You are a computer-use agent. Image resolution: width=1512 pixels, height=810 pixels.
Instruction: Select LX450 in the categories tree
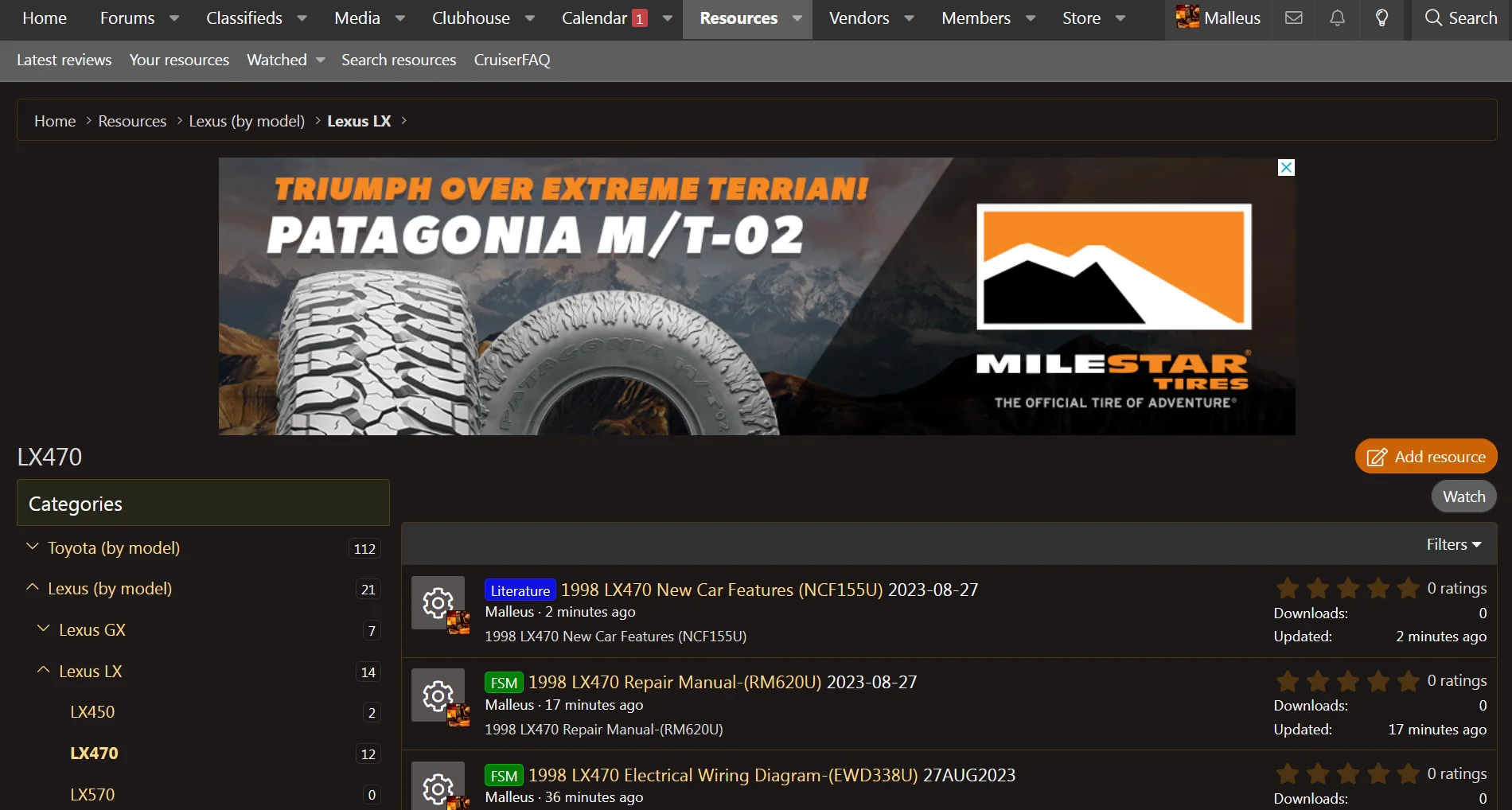[92, 712]
